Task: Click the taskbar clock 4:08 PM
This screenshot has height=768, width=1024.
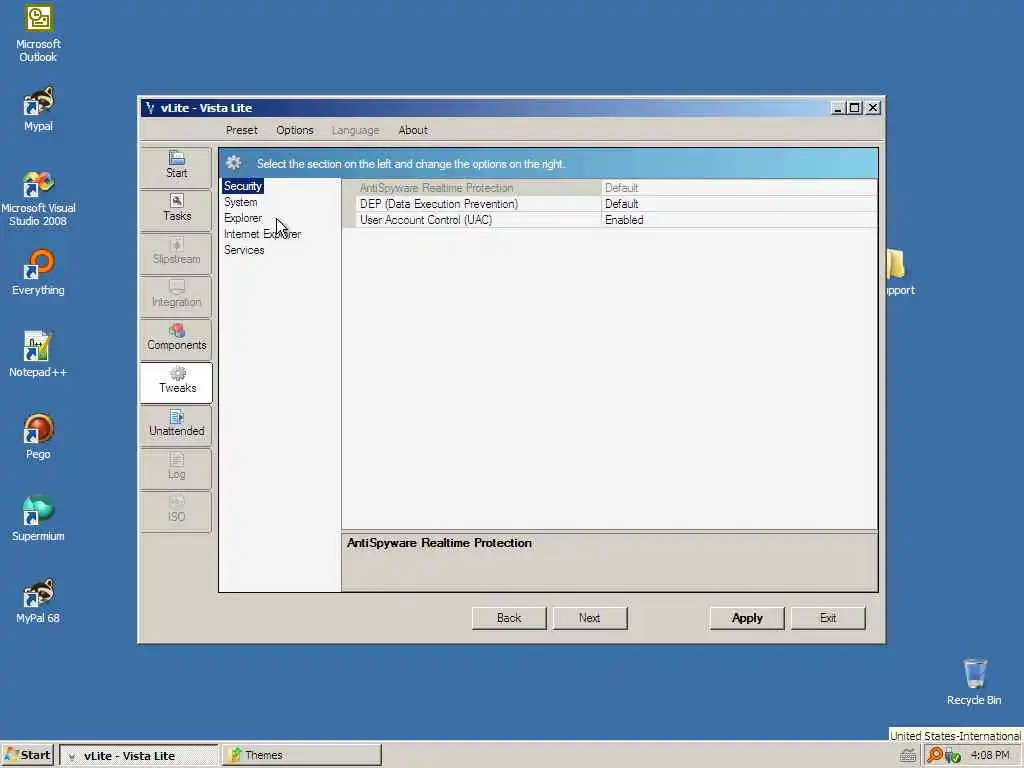Action: tap(990, 755)
